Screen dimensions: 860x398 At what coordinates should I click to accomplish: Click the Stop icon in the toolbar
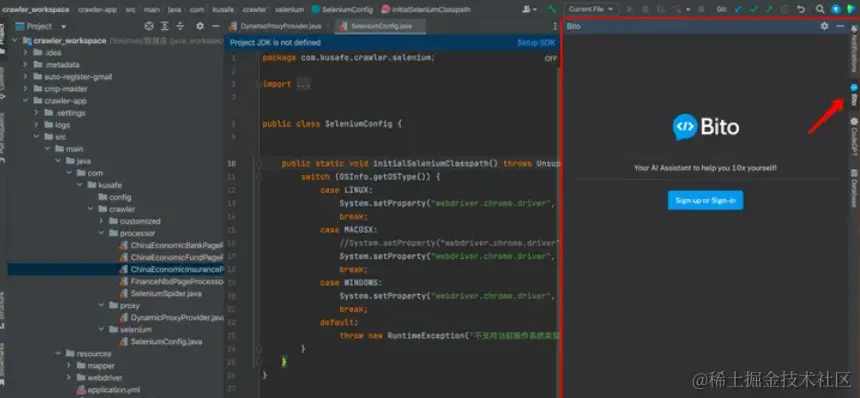point(701,9)
